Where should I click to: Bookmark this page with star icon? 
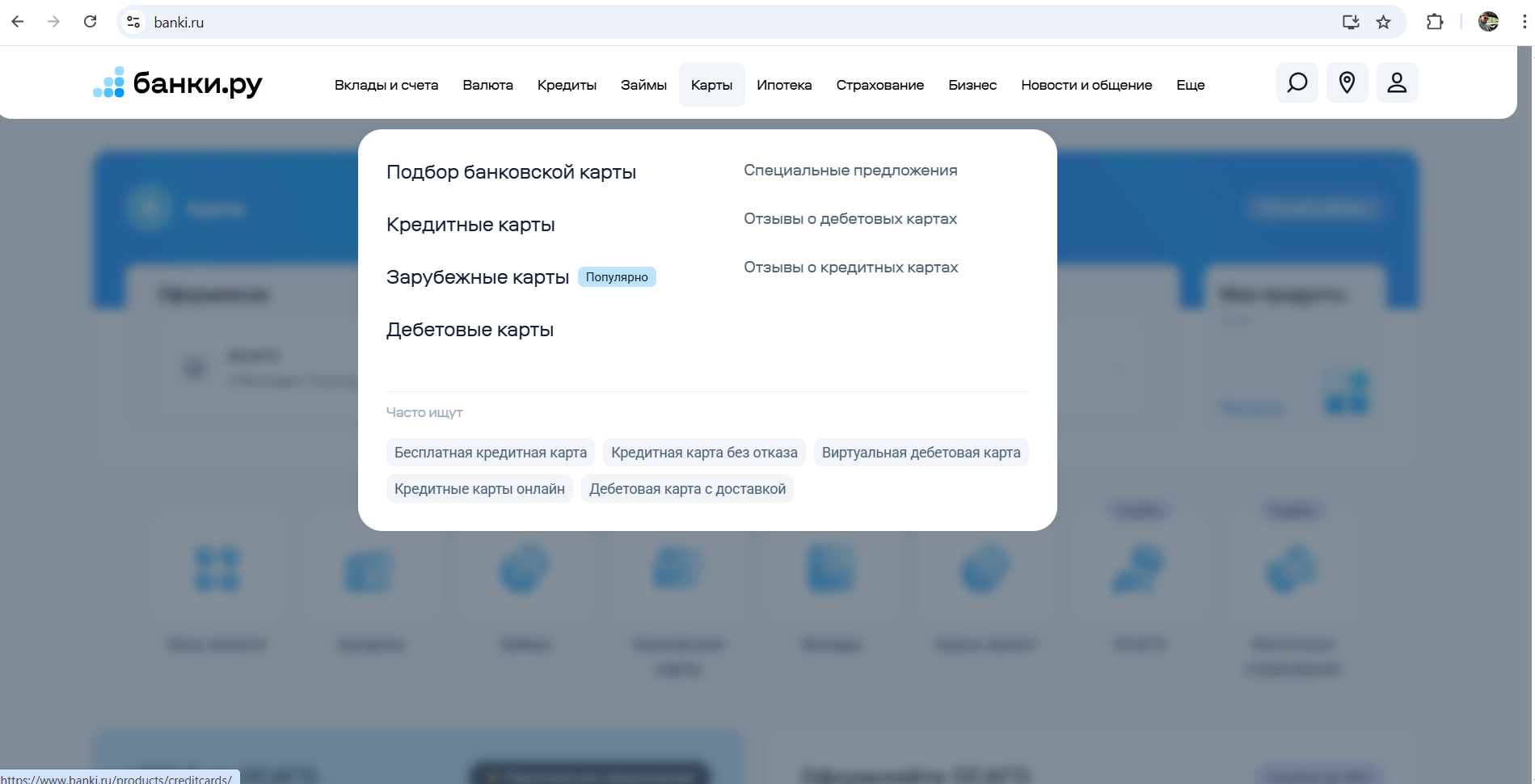(1383, 22)
